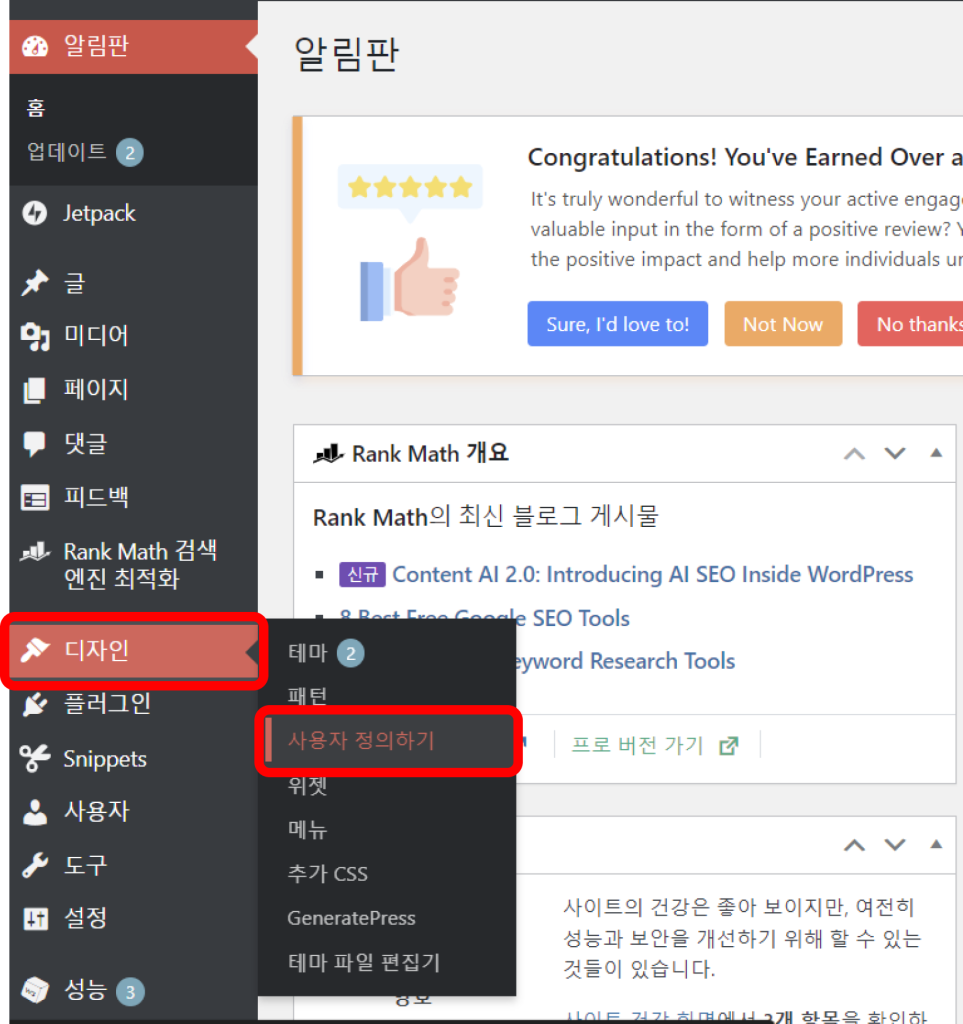963x1024 pixels.
Task: Click the 글 pushpin icon
Action: point(35,283)
